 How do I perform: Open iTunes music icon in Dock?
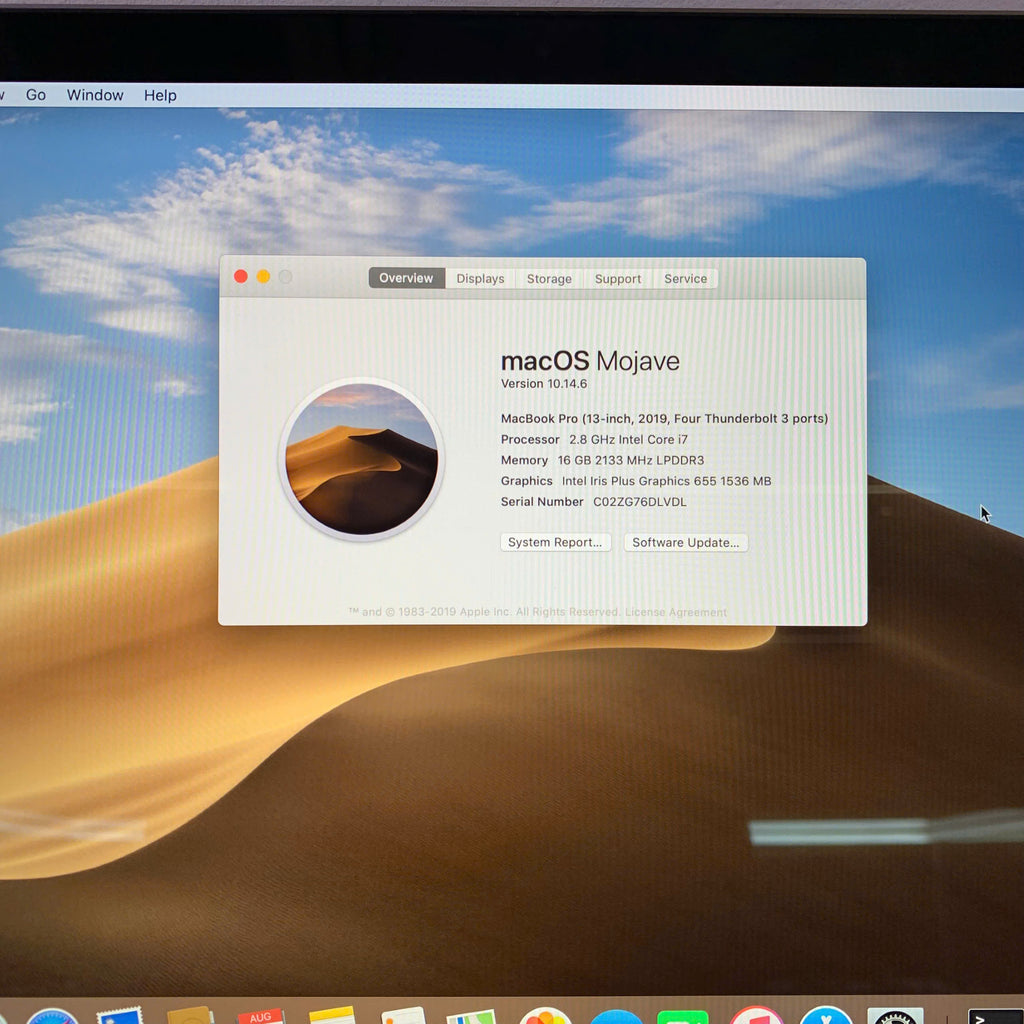[756, 1016]
